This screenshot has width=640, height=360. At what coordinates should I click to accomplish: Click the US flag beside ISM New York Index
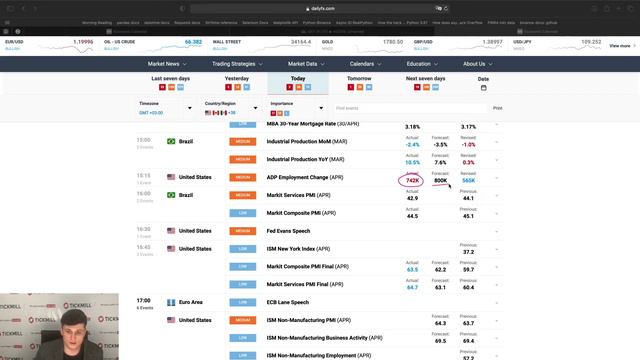(171, 249)
